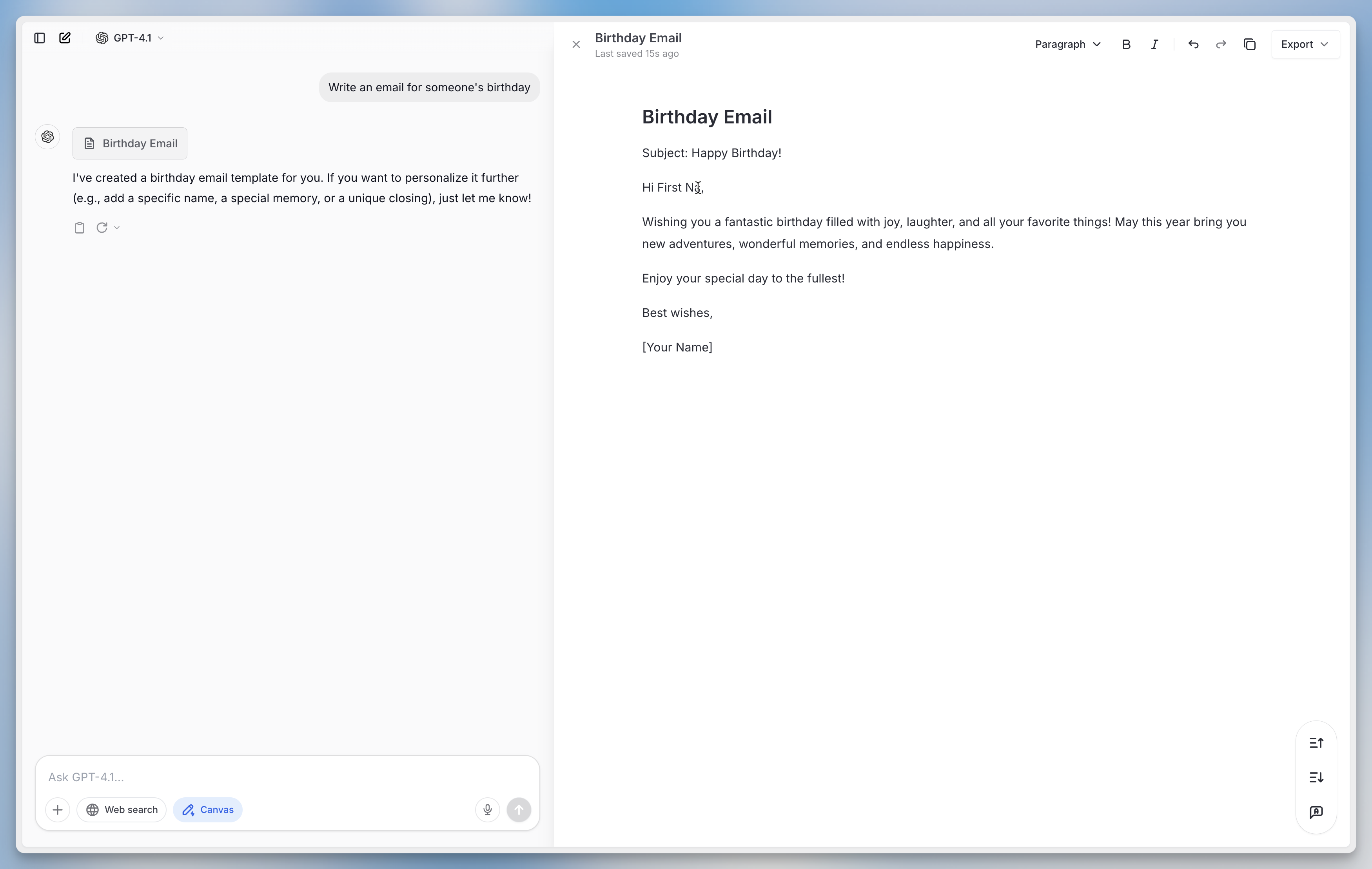
Task: Click the user message about birthday email
Action: [x=429, y=87]
